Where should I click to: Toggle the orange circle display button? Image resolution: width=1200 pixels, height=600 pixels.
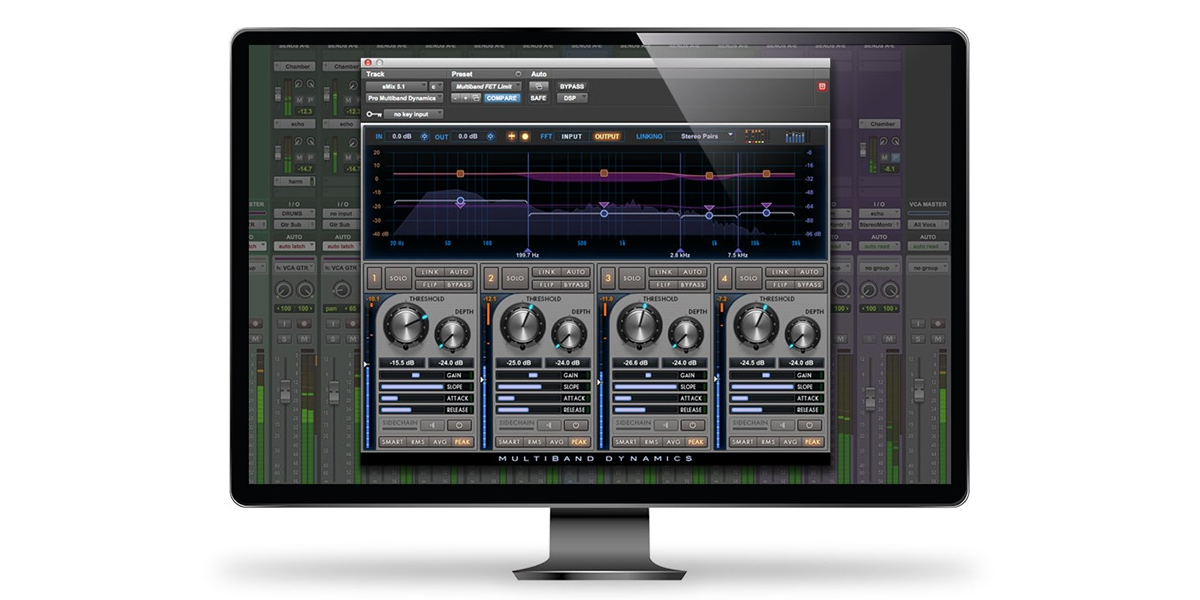pyautogui.click(x=525, y=136)
